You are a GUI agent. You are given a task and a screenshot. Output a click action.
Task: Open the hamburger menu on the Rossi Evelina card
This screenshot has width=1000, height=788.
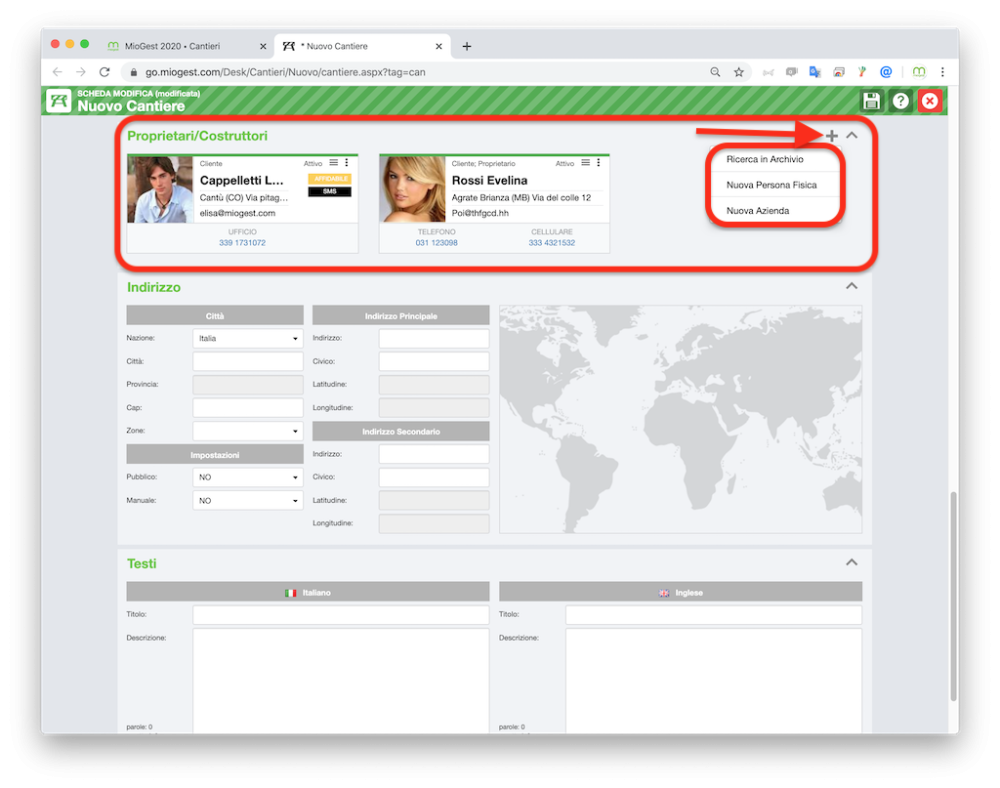(x=585, y=163)
